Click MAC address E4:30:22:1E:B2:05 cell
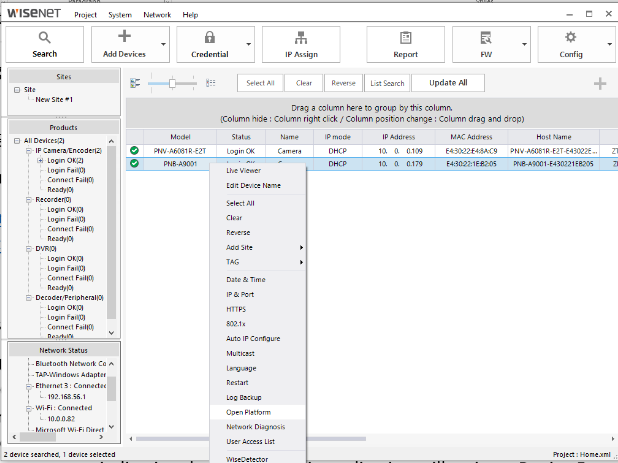Screen dimensions: 618x463 (x=471, y=164)
